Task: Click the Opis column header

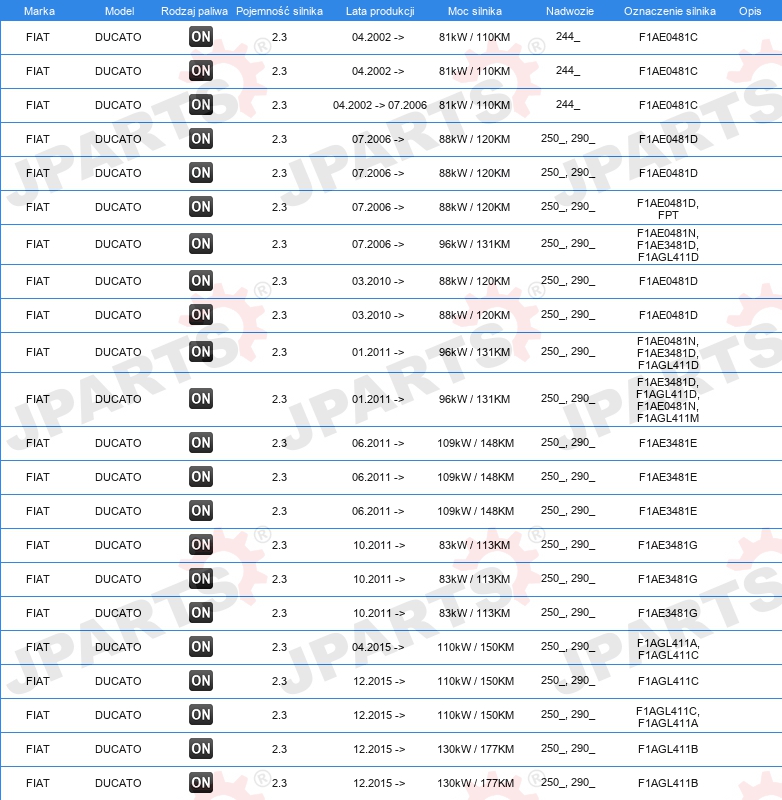Action: tap(750, 11)
